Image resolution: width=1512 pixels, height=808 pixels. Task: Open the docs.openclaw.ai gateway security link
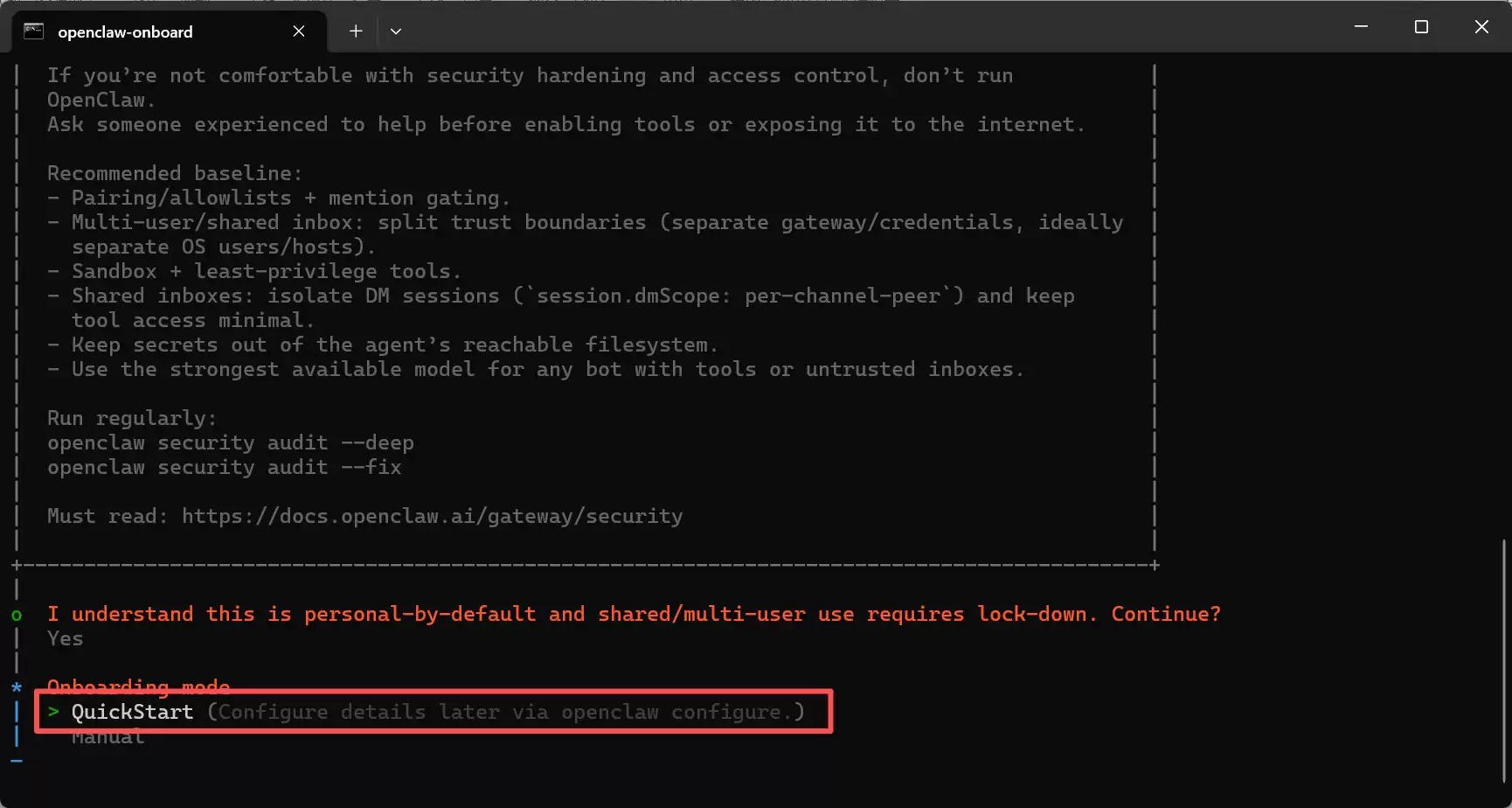coord(432,516)
